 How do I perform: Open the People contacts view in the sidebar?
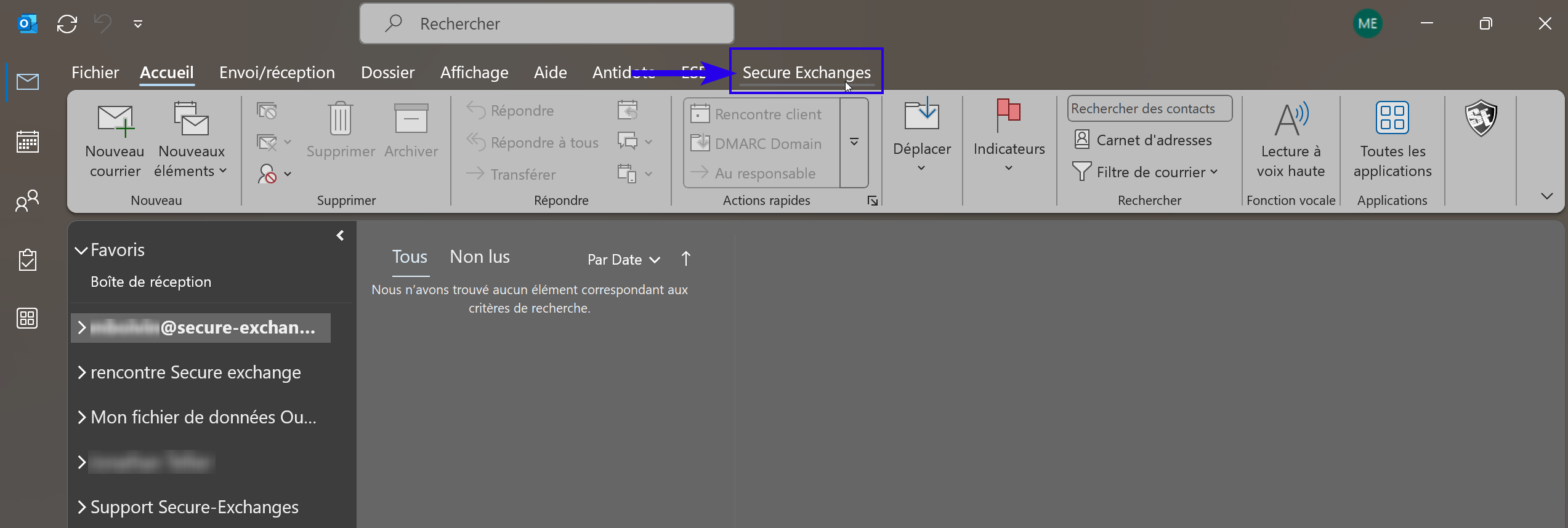28,201
